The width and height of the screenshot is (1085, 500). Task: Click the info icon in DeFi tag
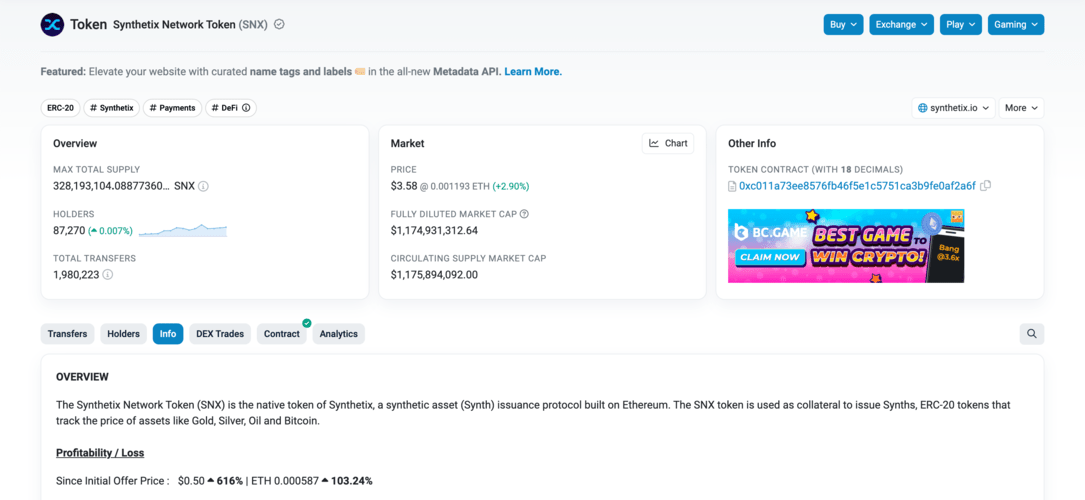pos(246,108)
